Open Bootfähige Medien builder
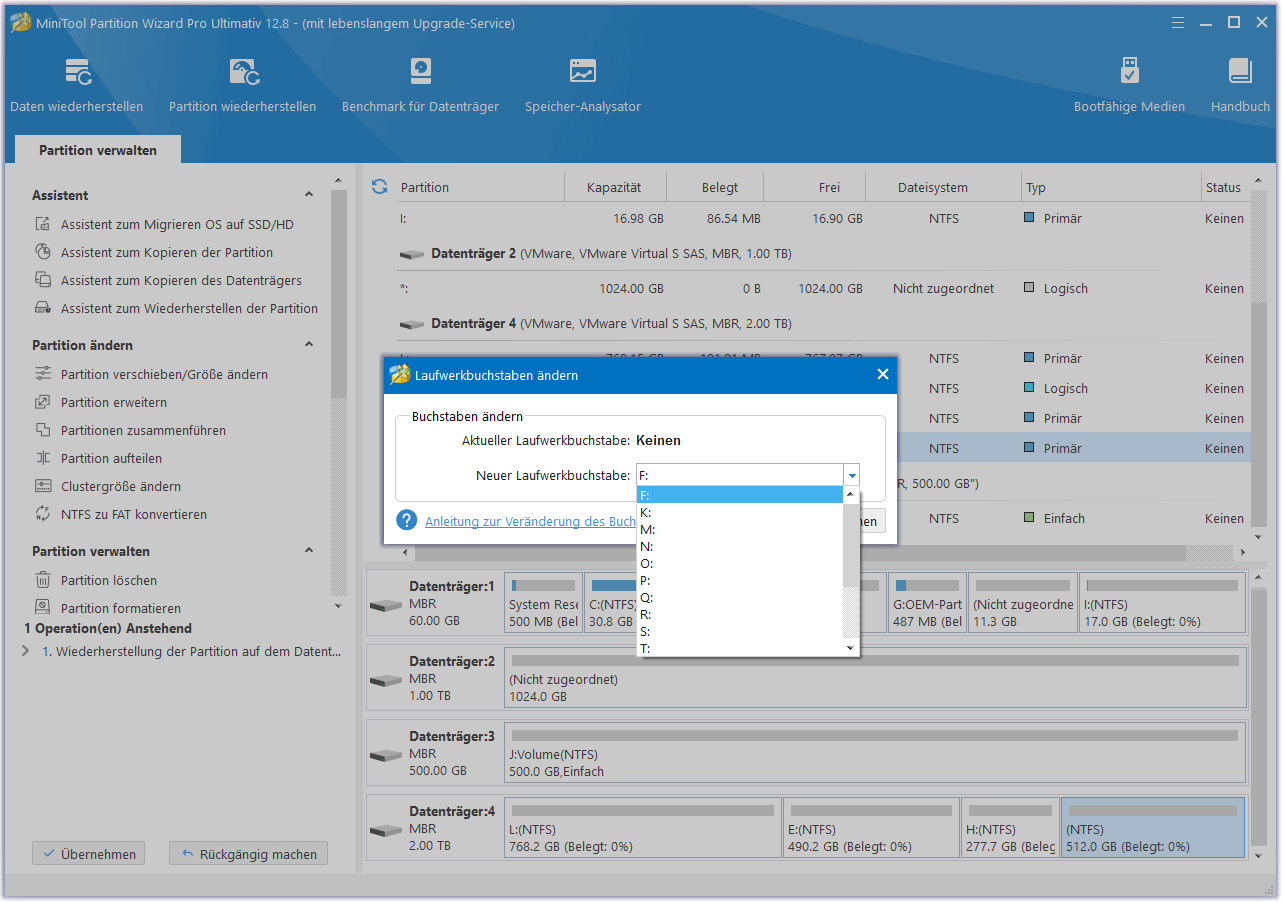This screenshot has width=1282, height=903. (1129, 86)
